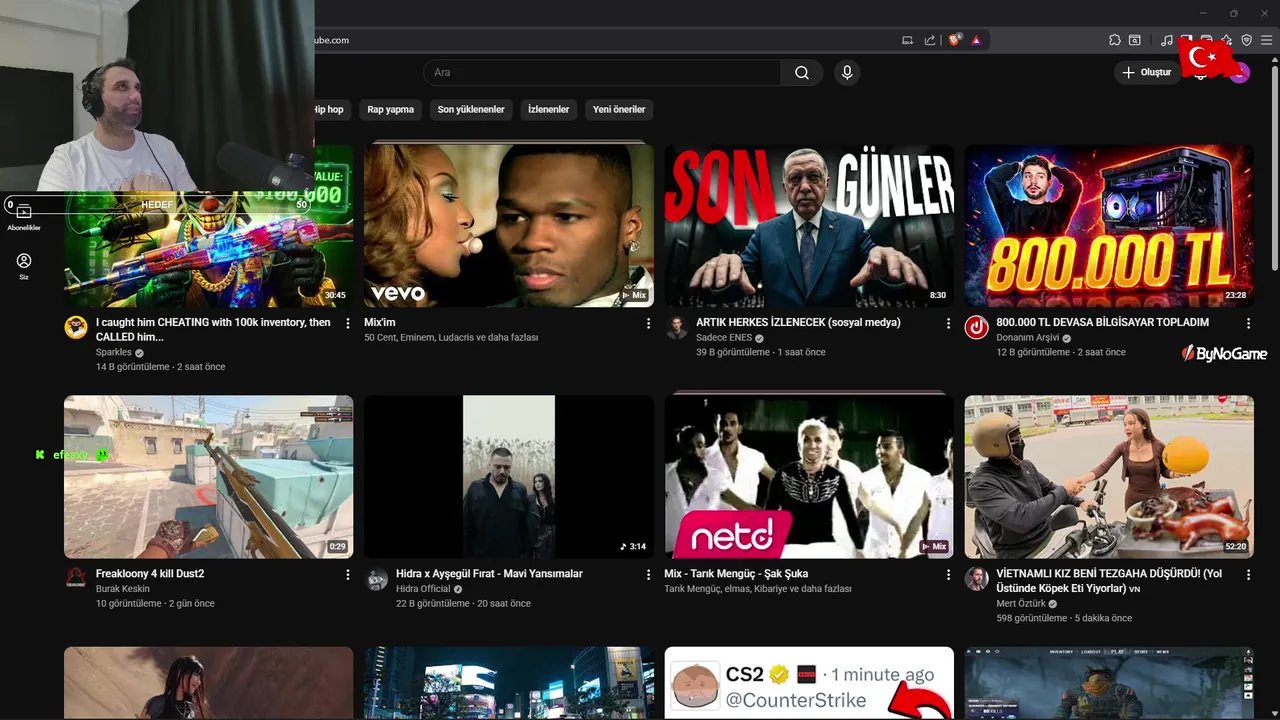Open the music note playlist icon in toolbar
This screenshot has width=1280, height=720.
point(1166,40)
